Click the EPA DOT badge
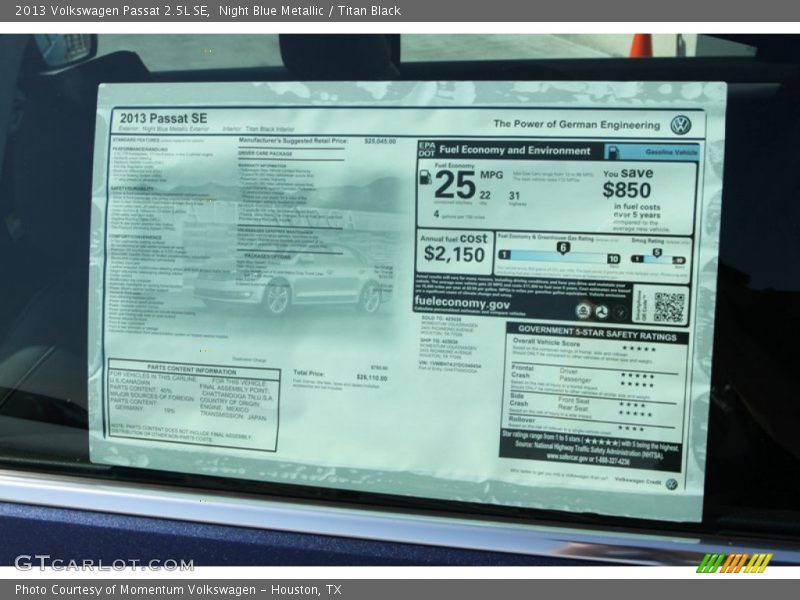Image resolution: width=800 pixels, height=600 pixels. [x=426, y=150]
